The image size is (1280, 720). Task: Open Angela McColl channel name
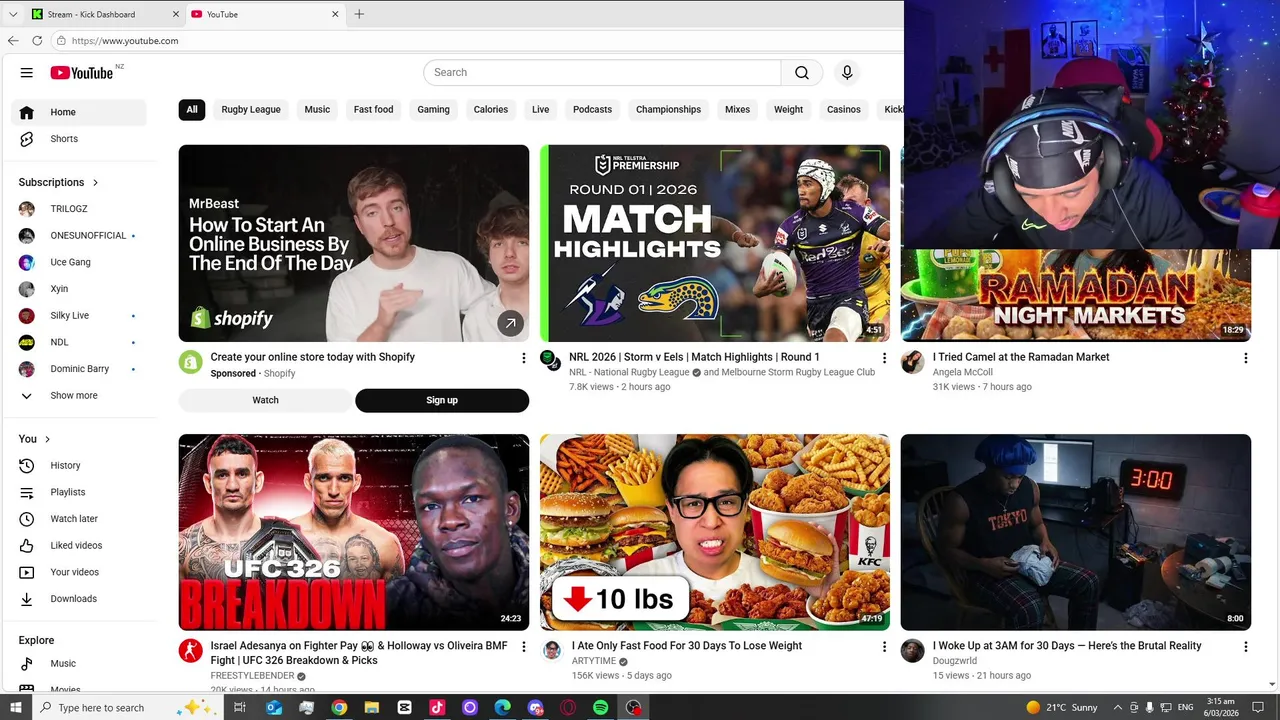[x=962, y=372]
